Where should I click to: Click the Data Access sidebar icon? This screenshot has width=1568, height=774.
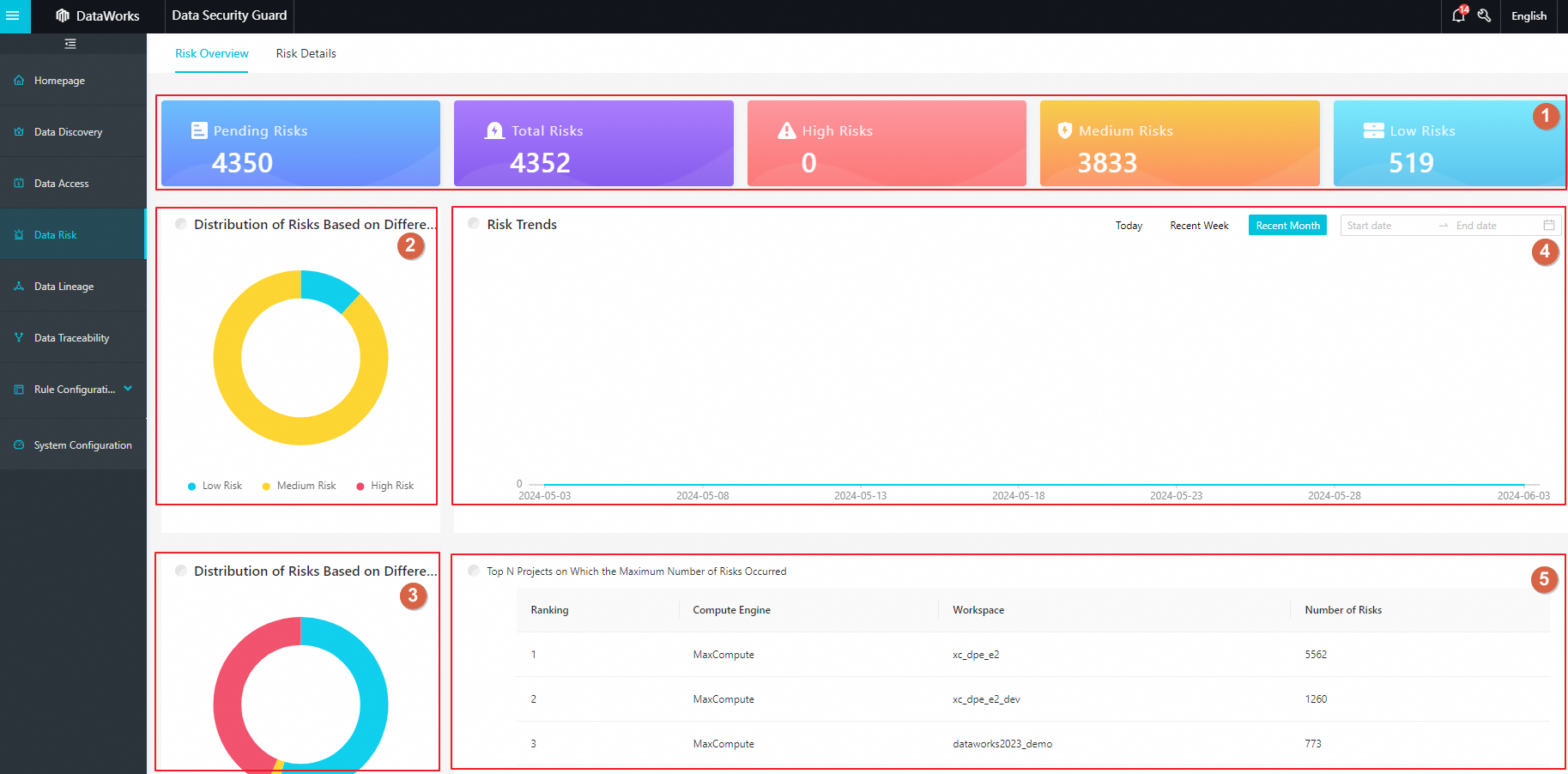[19, 184]
